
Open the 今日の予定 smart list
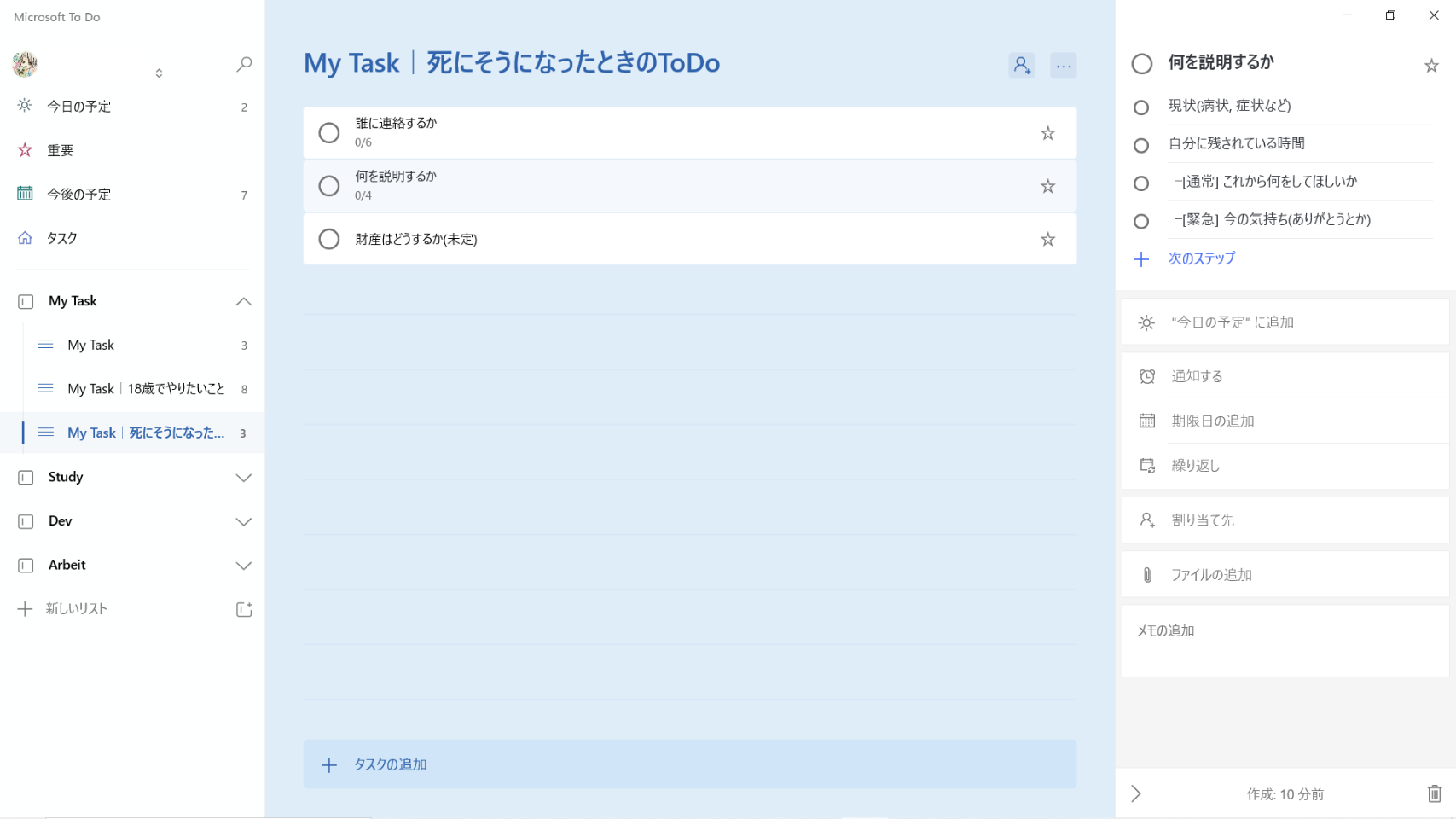pos(78,107)
